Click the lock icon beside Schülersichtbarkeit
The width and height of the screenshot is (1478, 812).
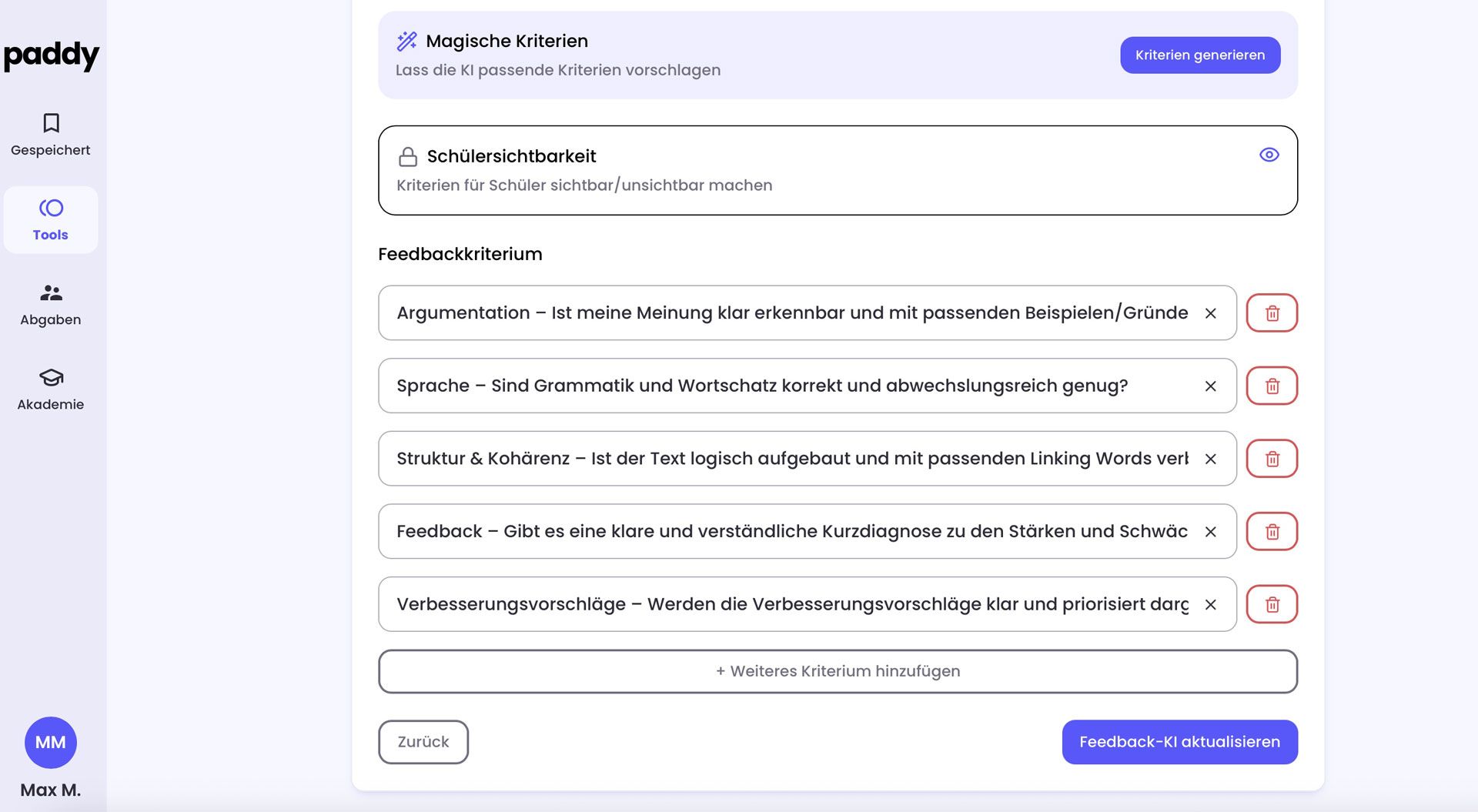408,157
